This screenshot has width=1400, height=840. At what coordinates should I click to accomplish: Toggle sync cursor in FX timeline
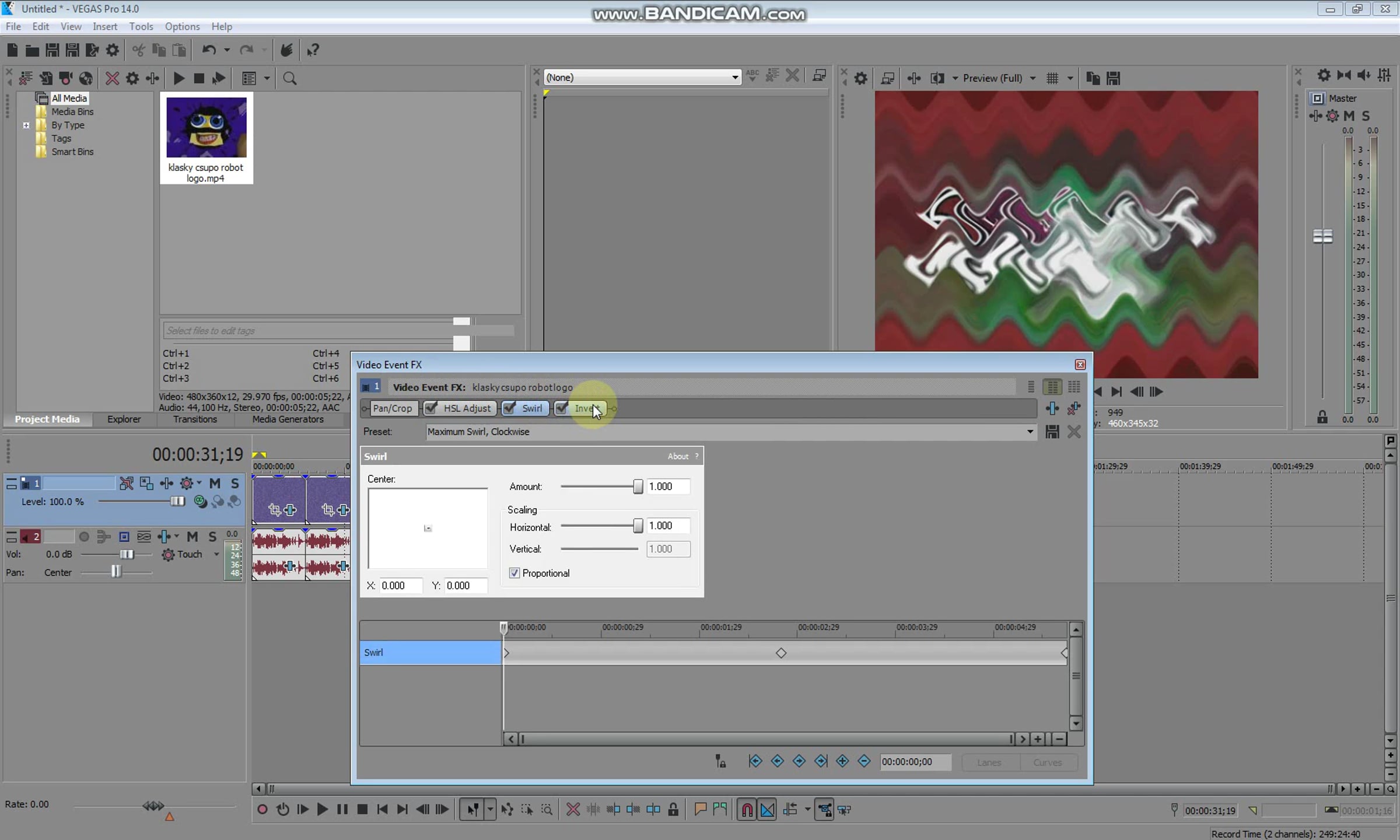(721, 761)
